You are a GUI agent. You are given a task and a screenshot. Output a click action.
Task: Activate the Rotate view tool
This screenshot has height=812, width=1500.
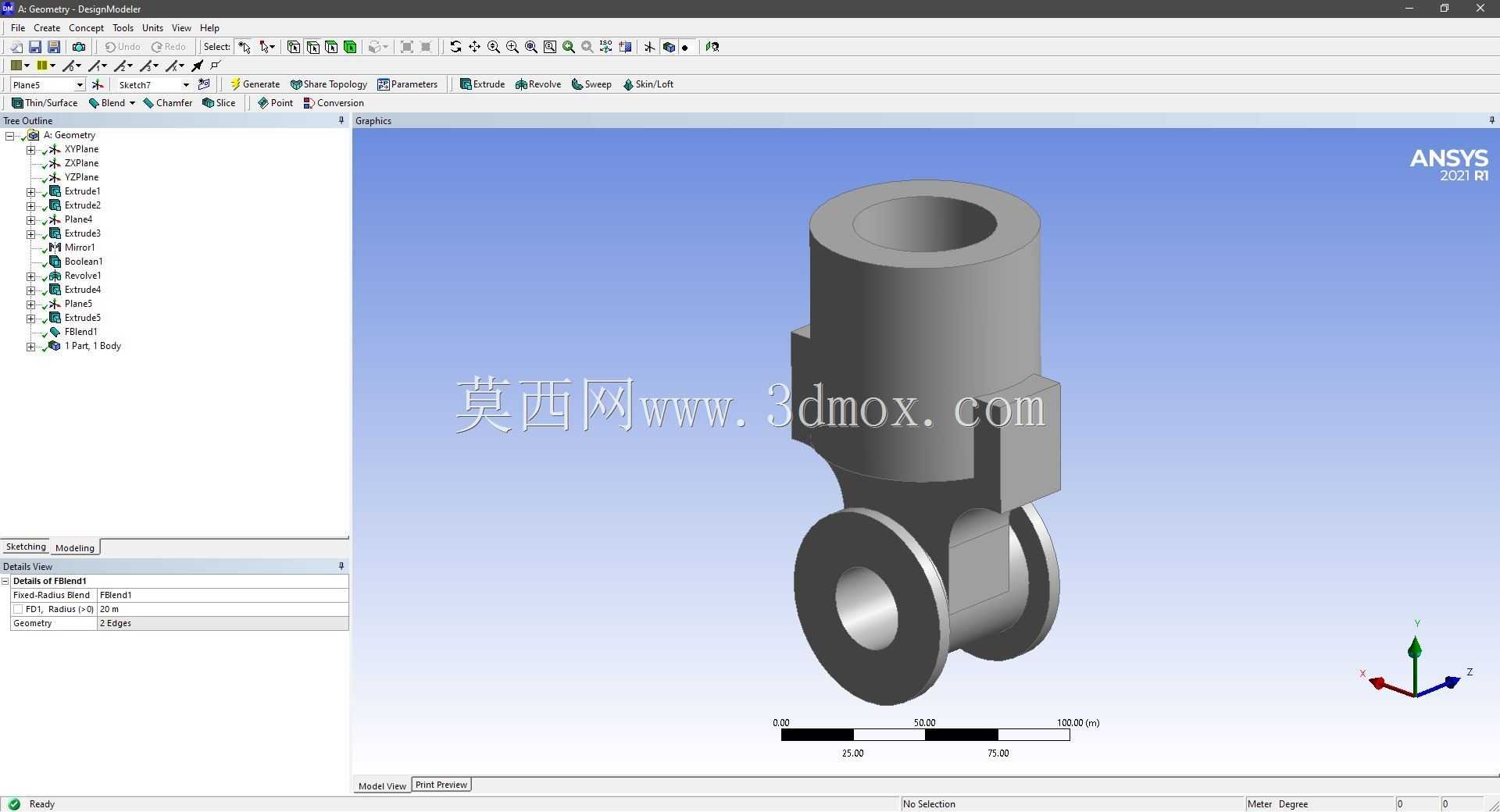(455, 47)
